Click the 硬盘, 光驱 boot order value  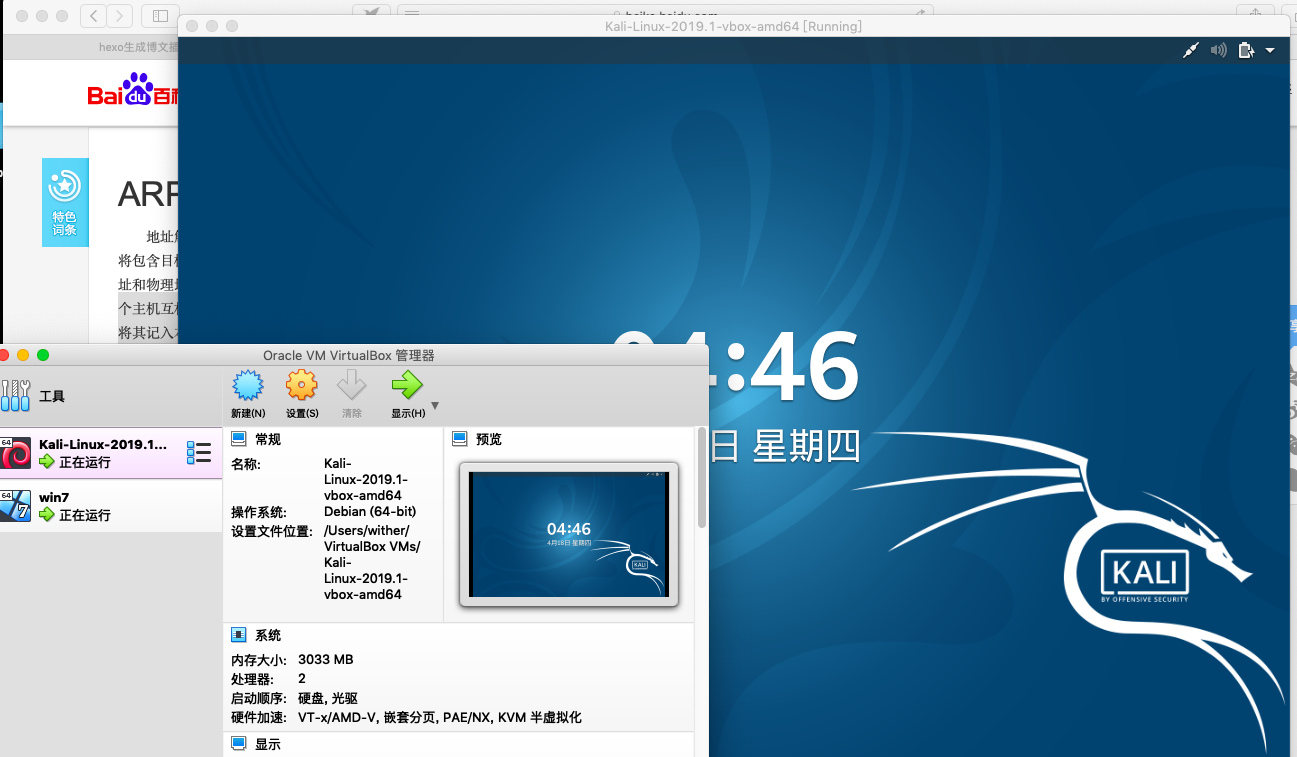tap(328, 698)
